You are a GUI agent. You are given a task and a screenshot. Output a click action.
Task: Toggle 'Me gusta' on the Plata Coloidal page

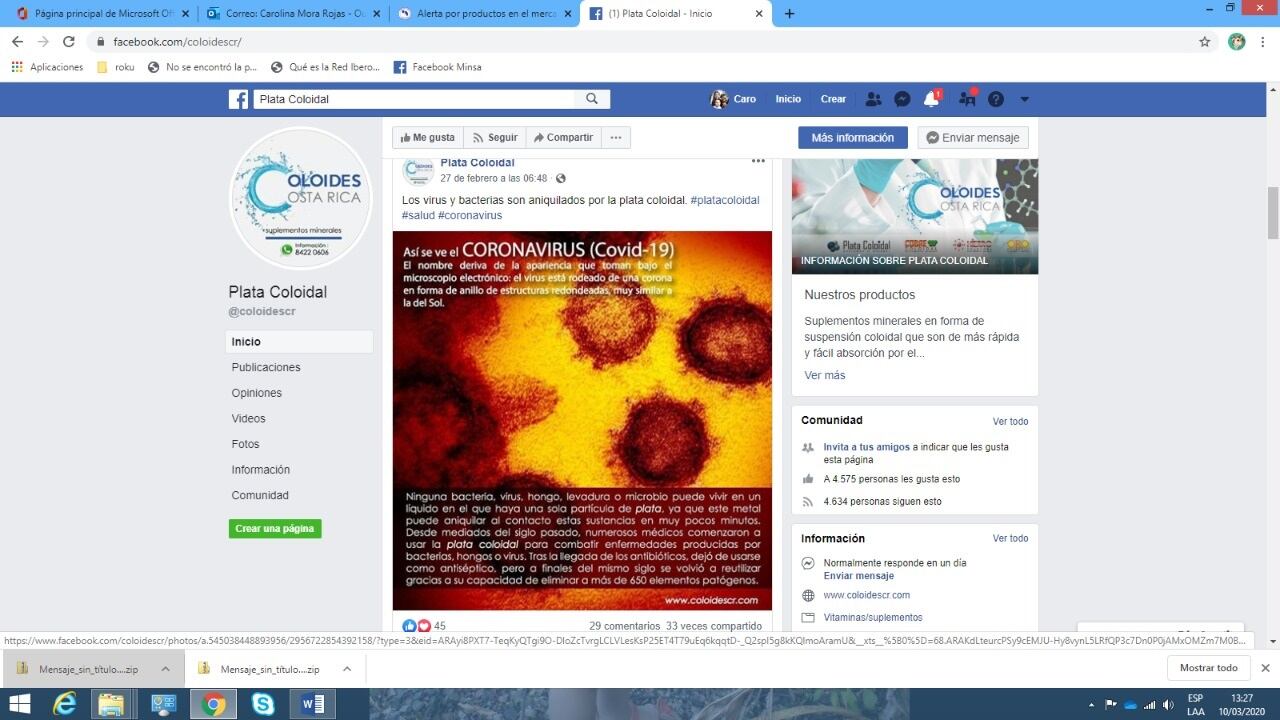pos(427,137)
